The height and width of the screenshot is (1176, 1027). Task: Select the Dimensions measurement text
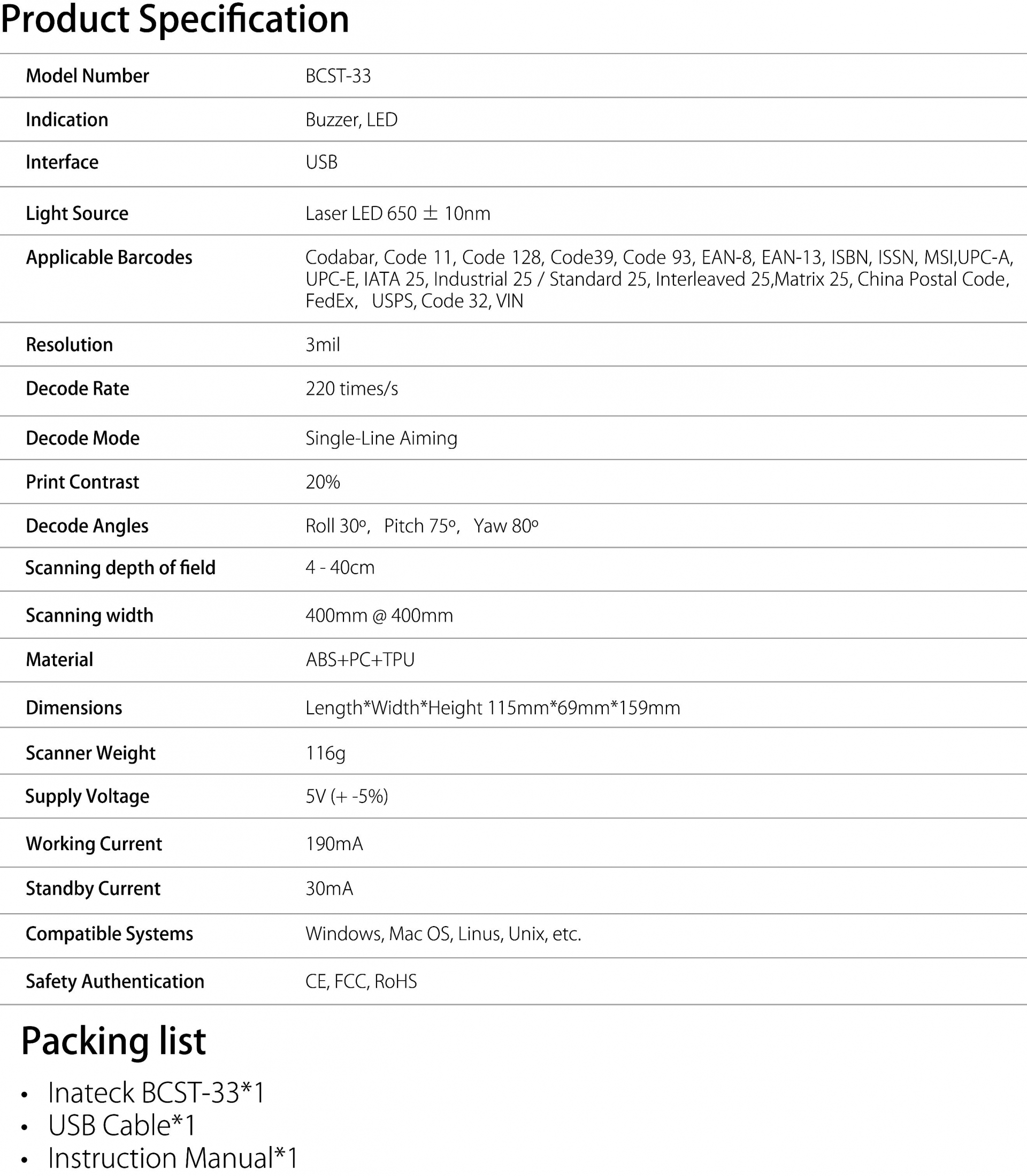click(x=493, y=708)
